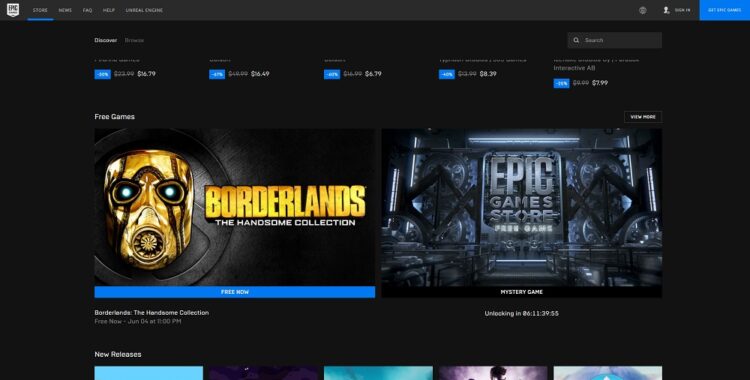
Task: Select the Discover tab
Action: pos(106,40)
